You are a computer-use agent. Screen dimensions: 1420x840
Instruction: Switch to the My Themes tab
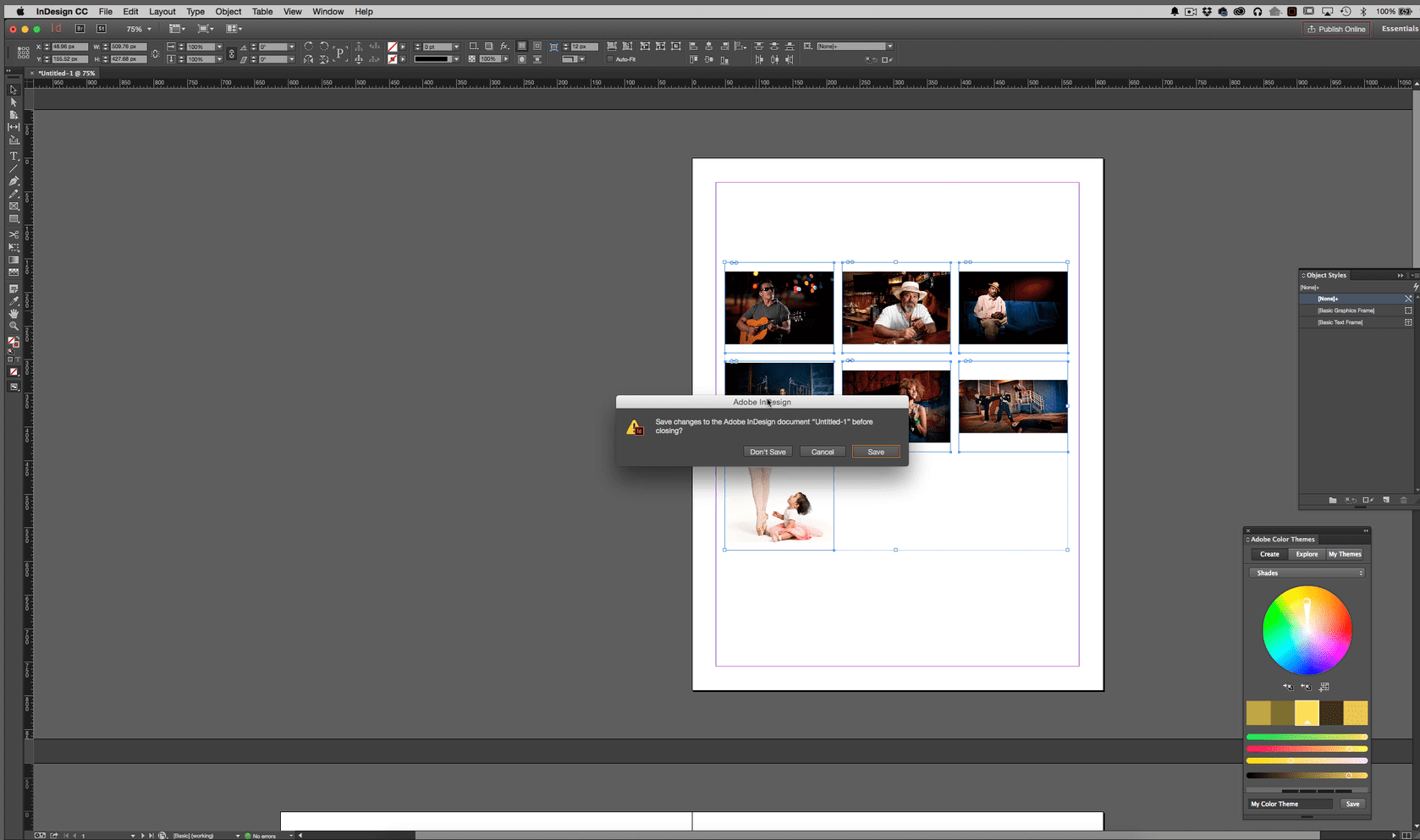click(x=1345, y=554)
